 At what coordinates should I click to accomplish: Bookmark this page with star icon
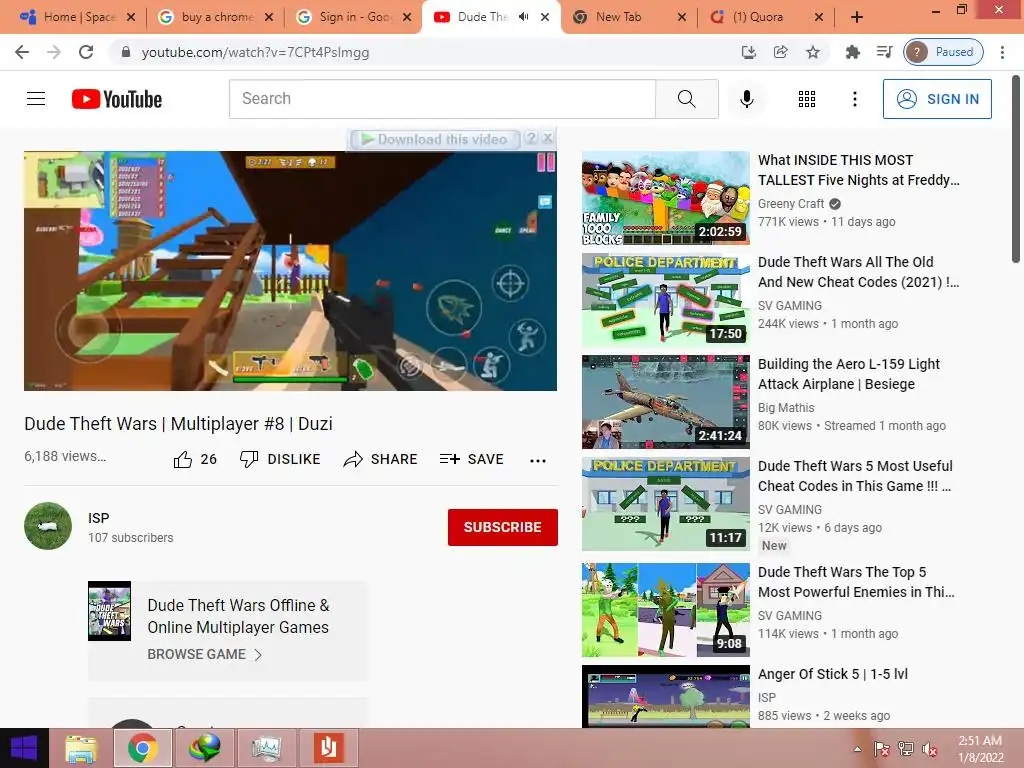click(x=812, y=52)
